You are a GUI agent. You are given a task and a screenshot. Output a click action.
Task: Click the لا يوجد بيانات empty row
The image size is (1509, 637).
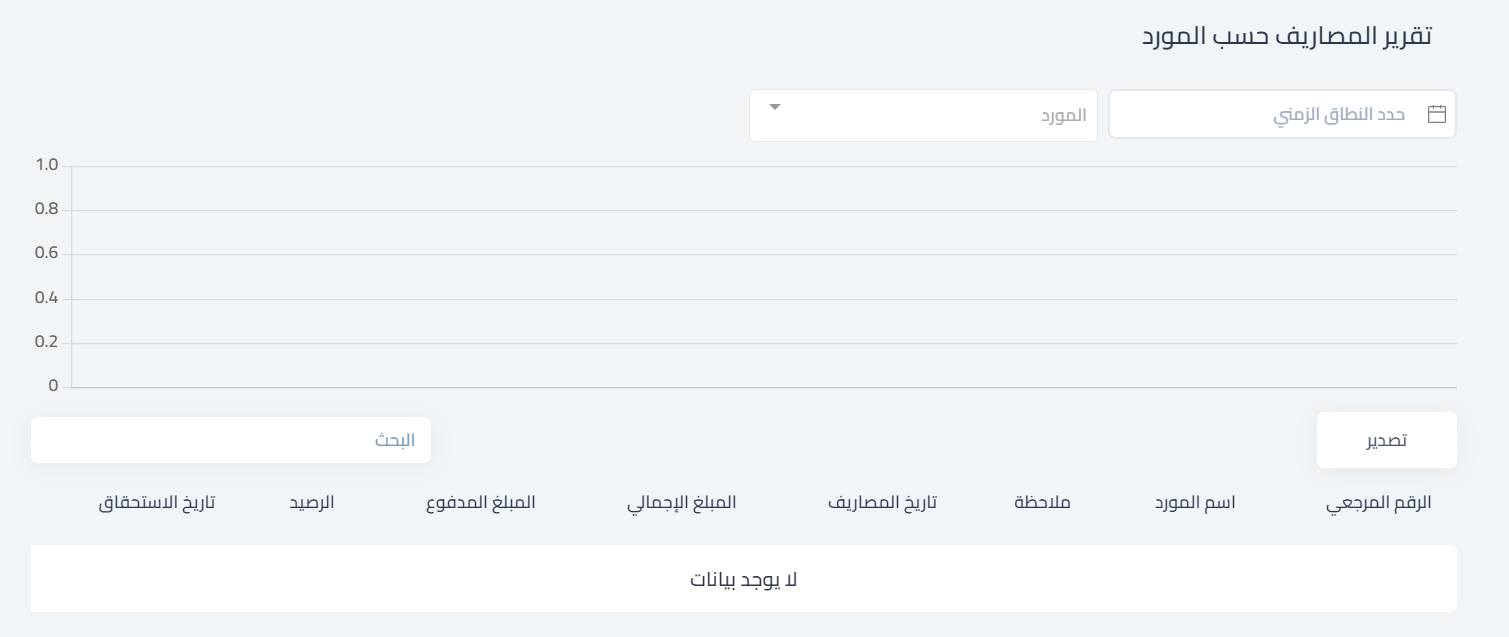pyautogui.click(x=744, y=579)
